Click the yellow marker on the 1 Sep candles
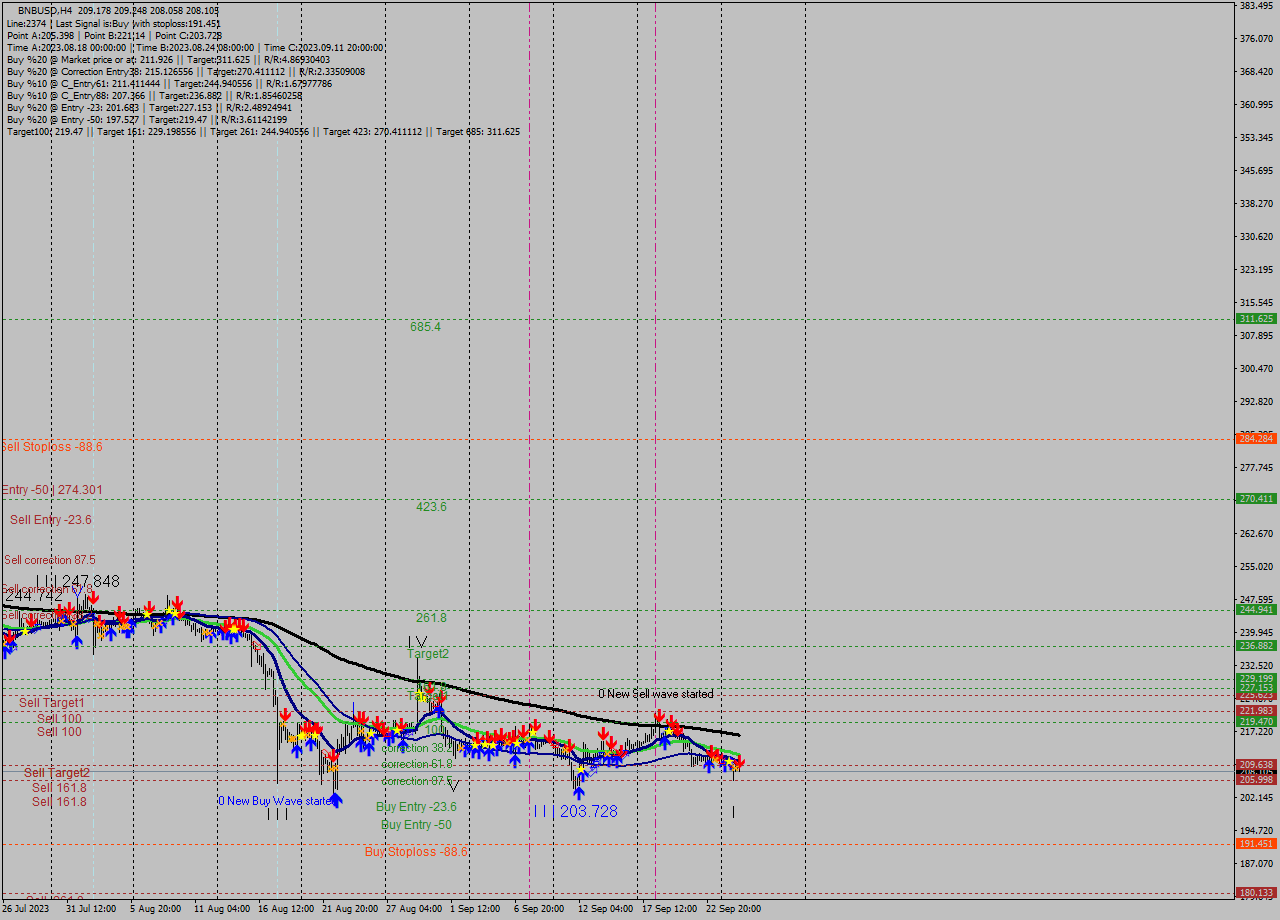 pyautogui.click(x=475, y=745)
